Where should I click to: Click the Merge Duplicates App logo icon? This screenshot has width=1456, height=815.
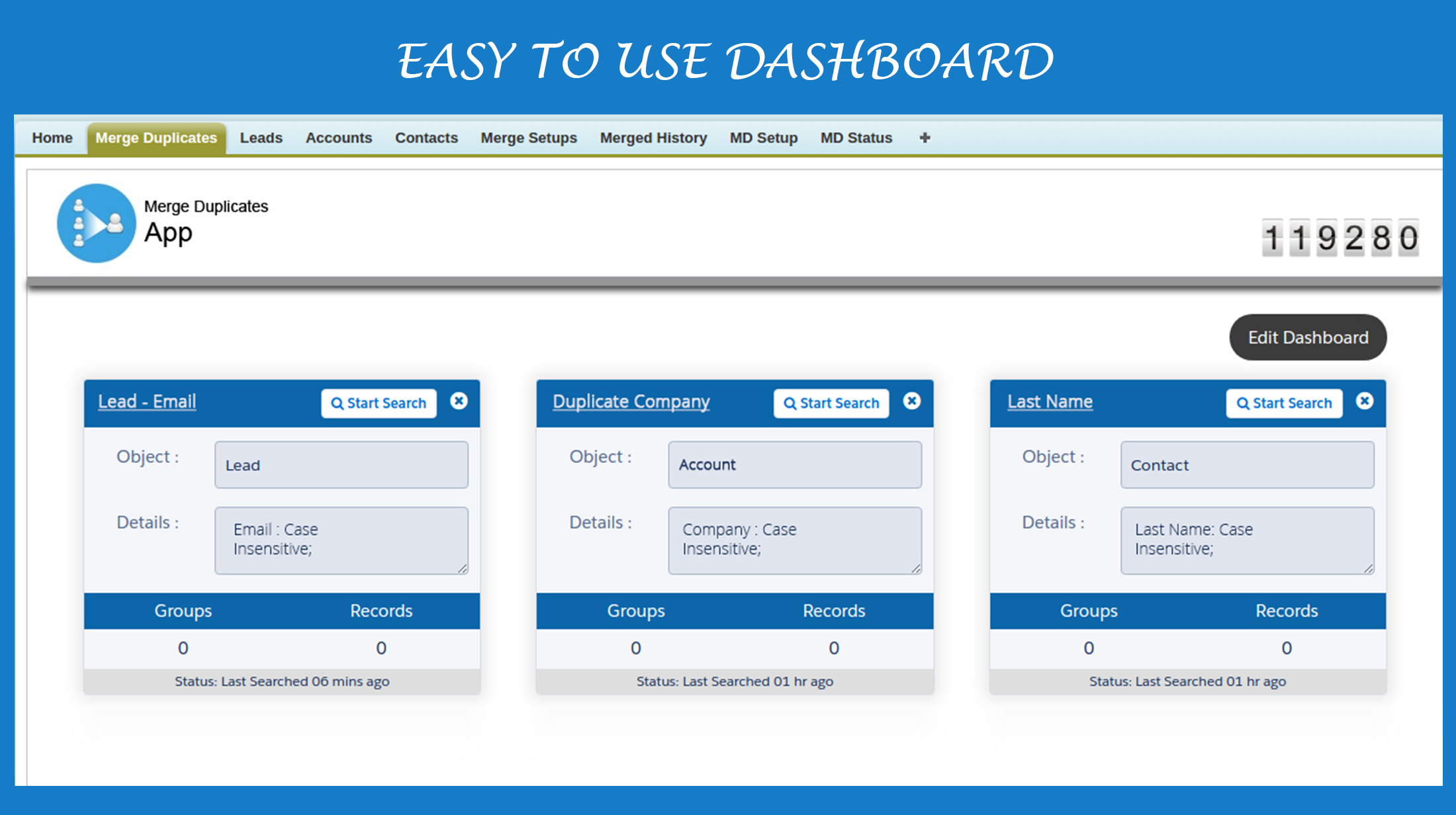coord(97,224)
